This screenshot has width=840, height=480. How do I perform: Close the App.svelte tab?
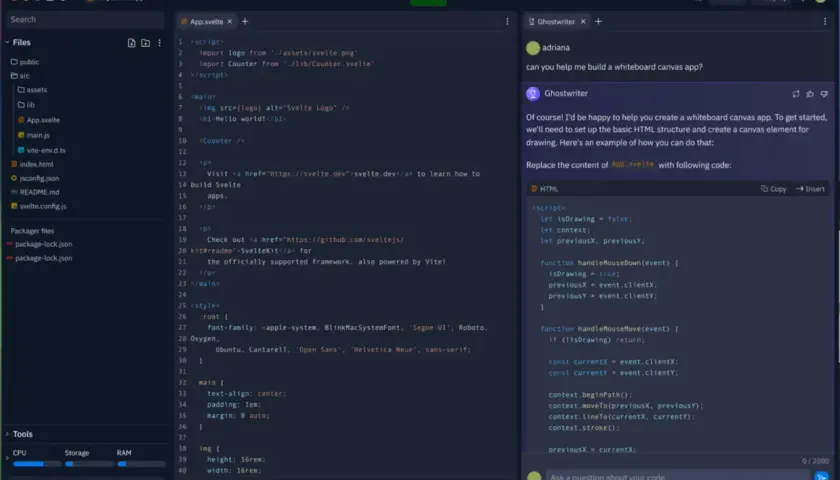[230, 21]
